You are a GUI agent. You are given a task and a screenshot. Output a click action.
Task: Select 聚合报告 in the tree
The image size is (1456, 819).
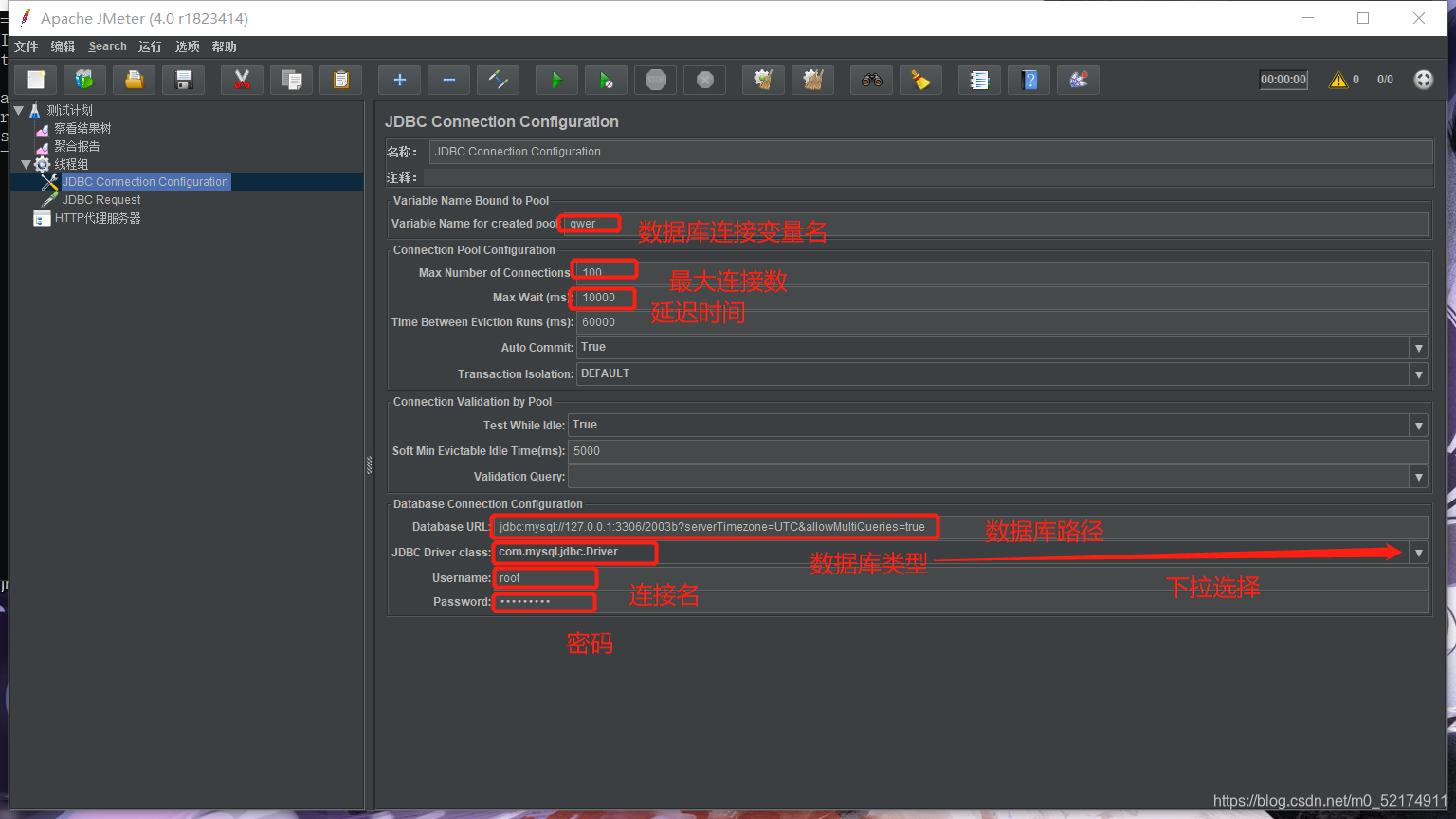tap(77, 146)
